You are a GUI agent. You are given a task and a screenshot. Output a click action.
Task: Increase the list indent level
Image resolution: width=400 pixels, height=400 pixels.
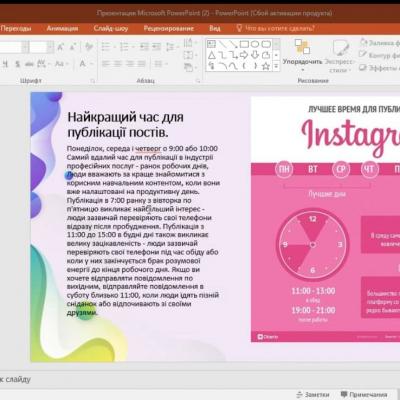[x=157, y=47]
